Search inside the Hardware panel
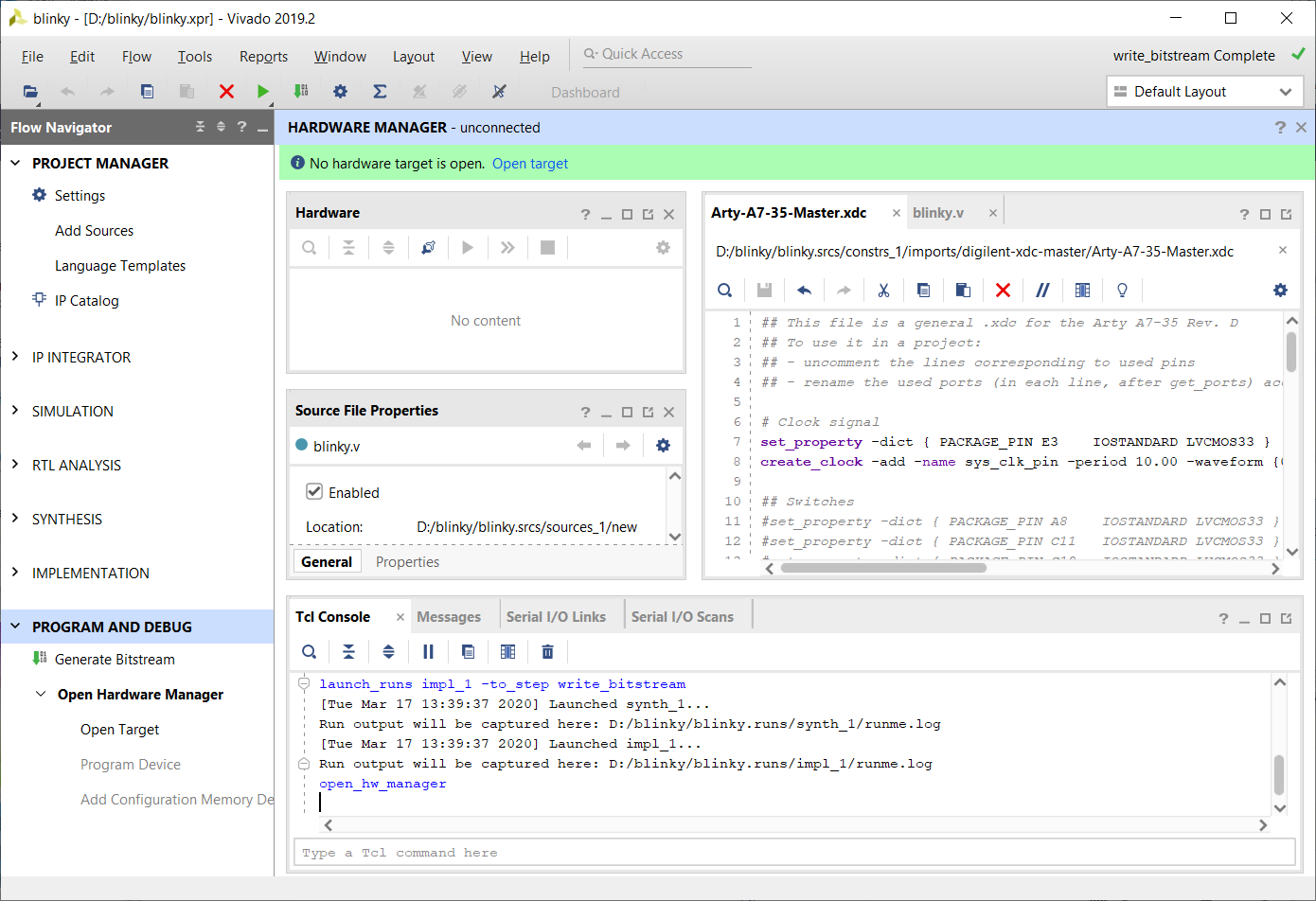The height and width of the screenshot is (901, 1316). coord(310,248)
